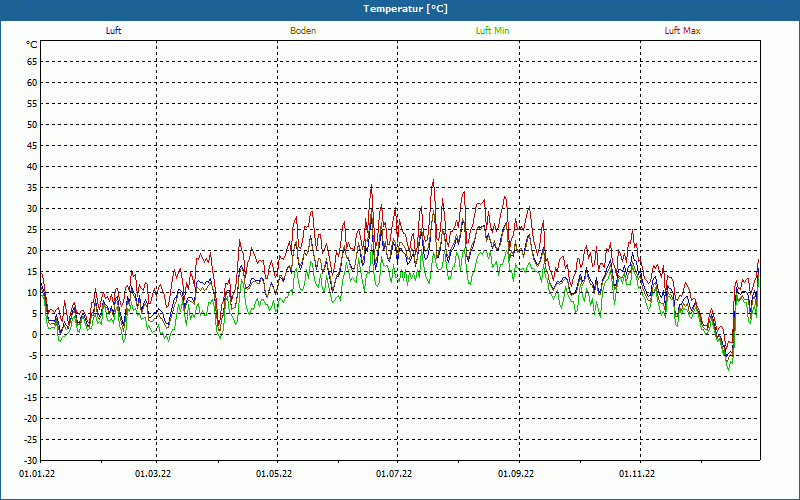Click the 65 value on y-axis
This screenshot has width=800, height=500.
click(31, 61)
